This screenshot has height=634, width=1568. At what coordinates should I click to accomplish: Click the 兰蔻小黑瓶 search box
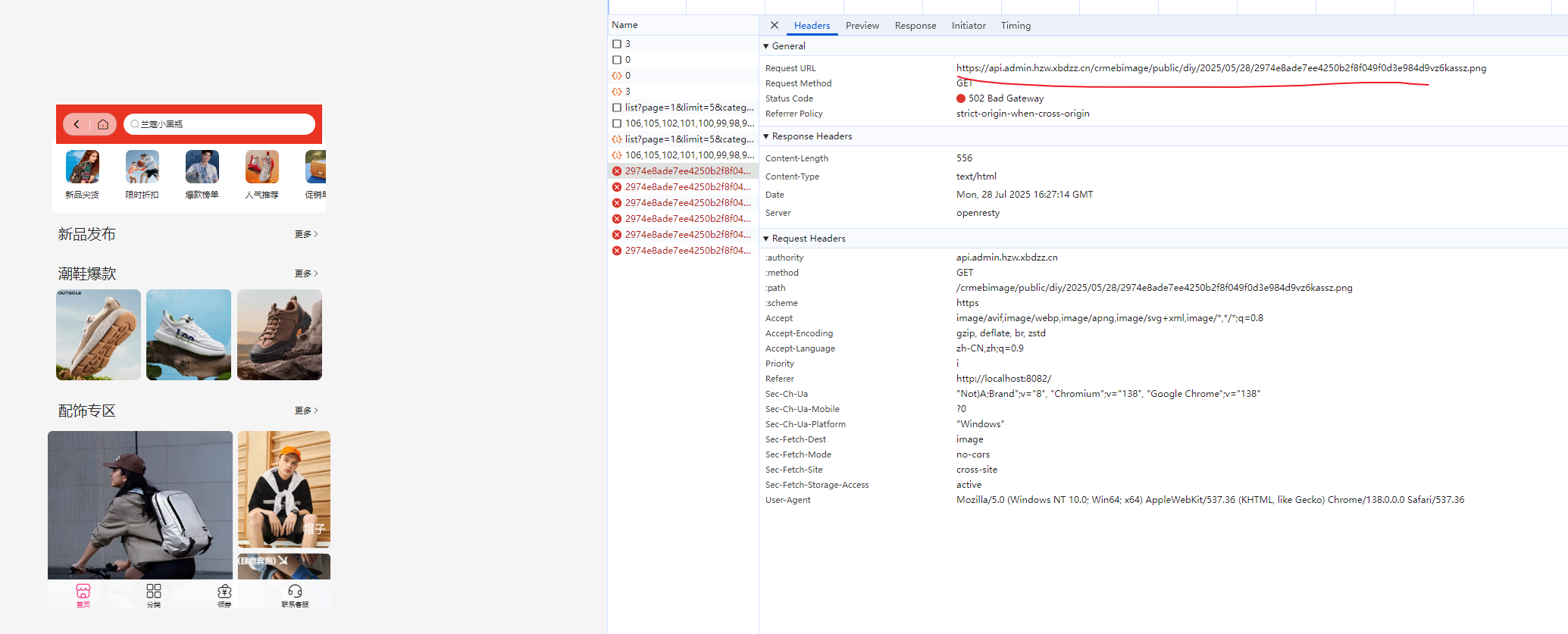(219, 124)
